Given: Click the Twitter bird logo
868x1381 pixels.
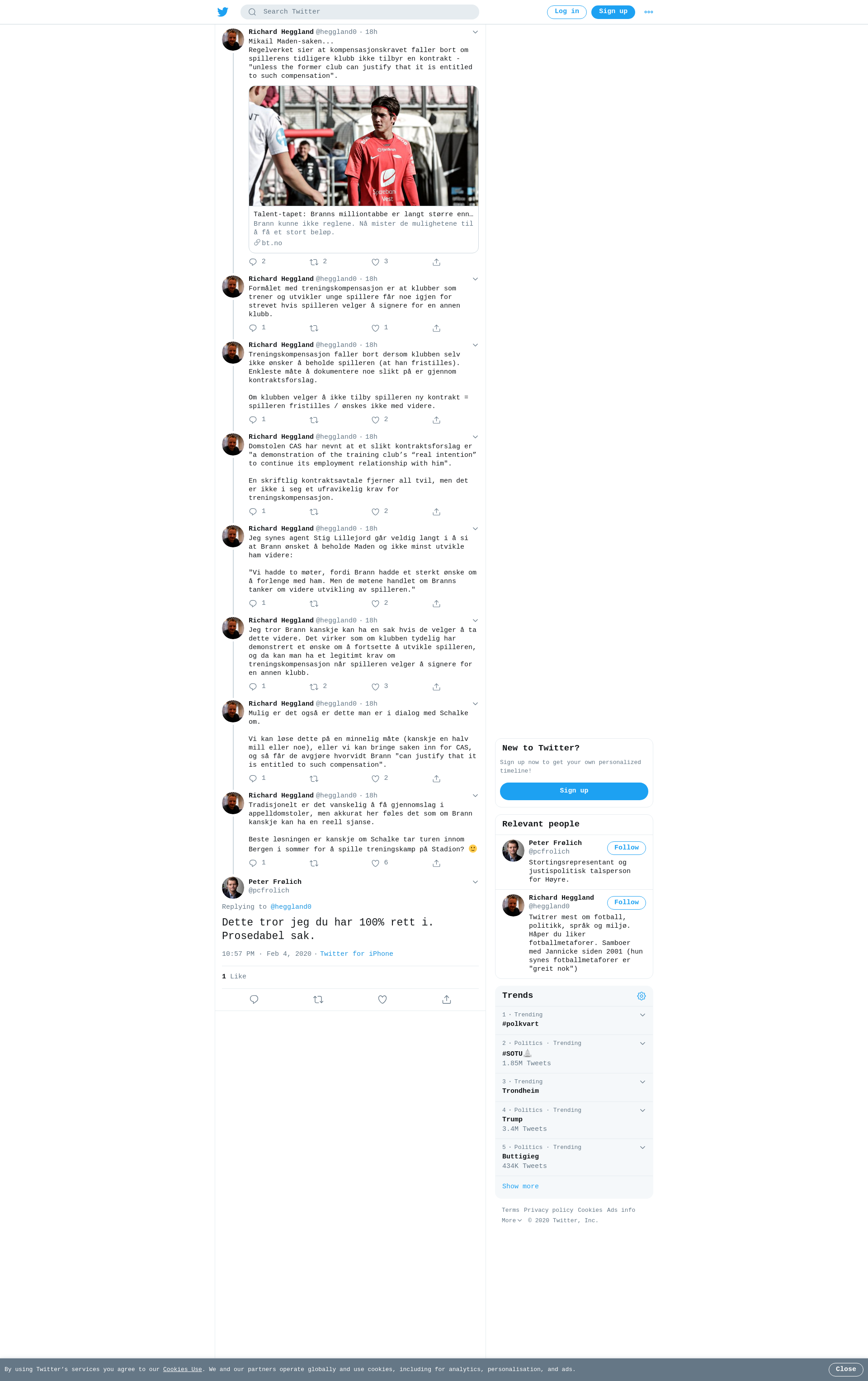Looking at the screenshot, I should click(x=223, y=12).
